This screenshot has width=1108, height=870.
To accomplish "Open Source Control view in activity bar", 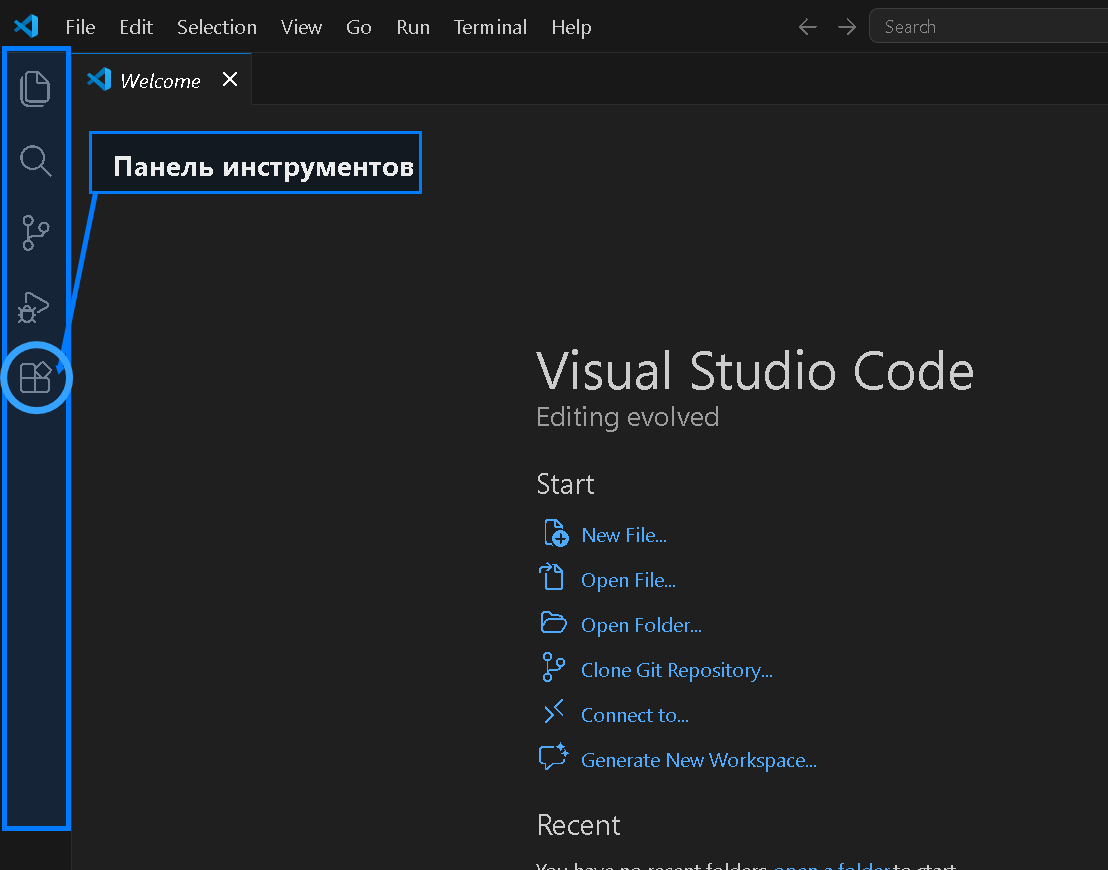I will (35, 233).
